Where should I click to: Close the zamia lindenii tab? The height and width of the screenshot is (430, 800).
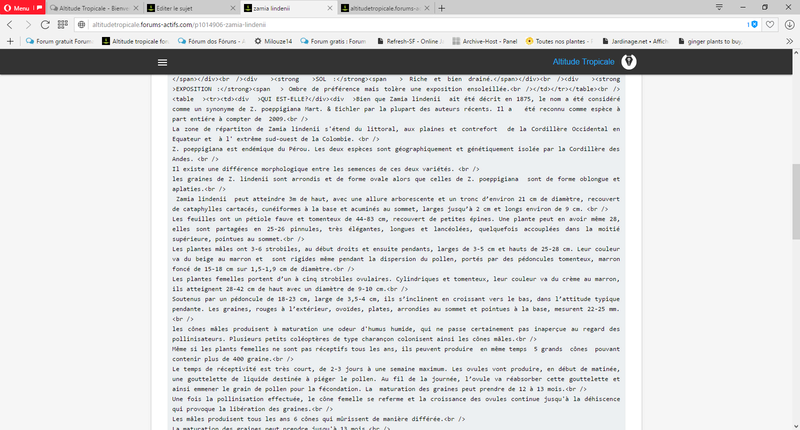pos(330,8)
